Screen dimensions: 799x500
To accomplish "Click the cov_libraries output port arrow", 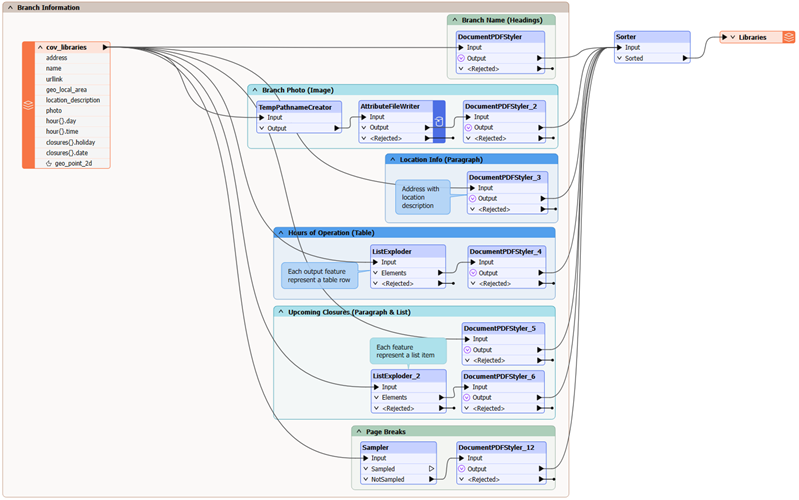I will tap(105, 47).
